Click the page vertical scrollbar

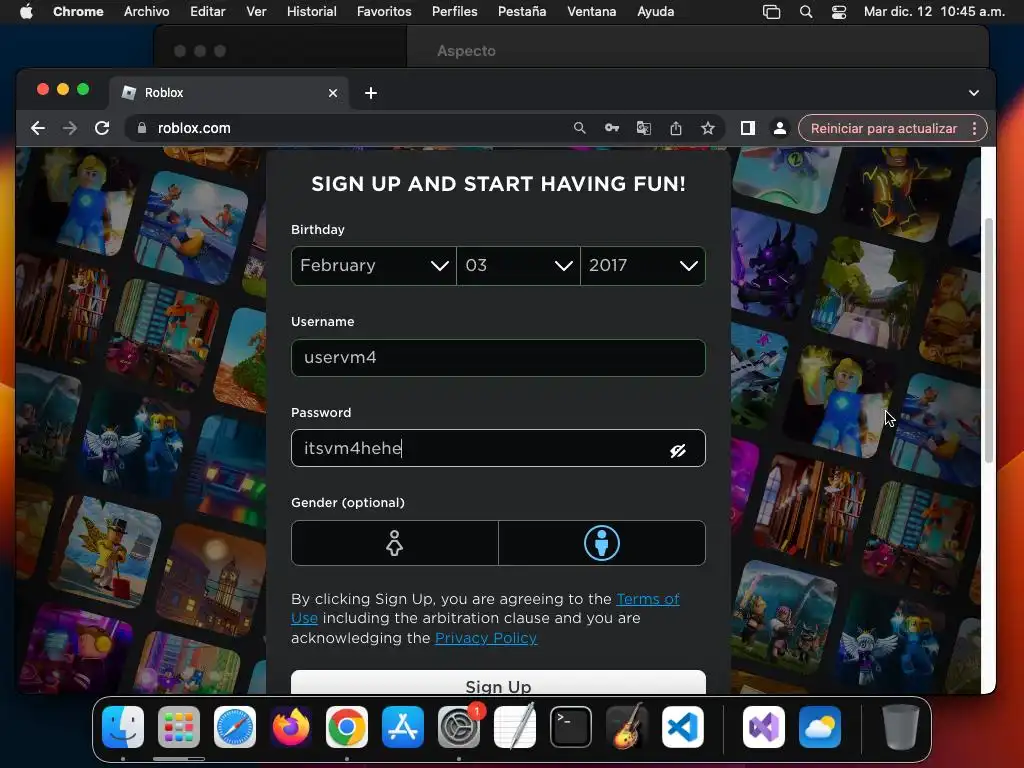[x=989, y=340]
